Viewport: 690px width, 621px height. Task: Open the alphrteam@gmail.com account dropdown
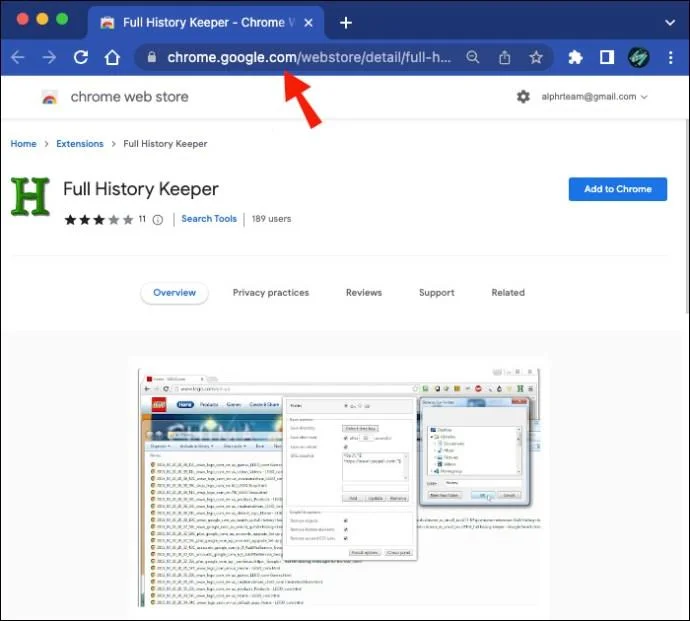click(594, 97)
